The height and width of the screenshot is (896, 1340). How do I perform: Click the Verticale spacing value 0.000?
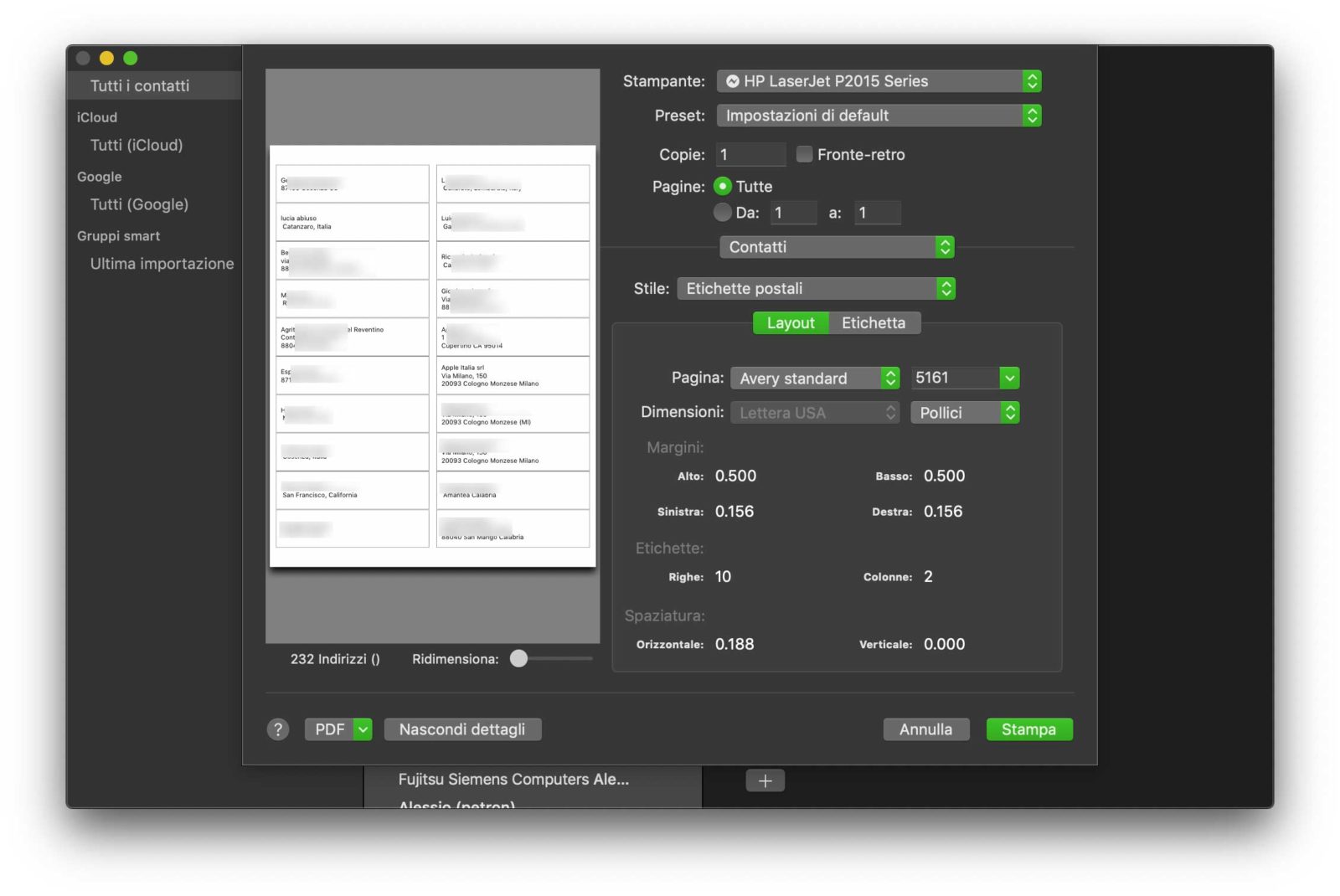point(945,644)
